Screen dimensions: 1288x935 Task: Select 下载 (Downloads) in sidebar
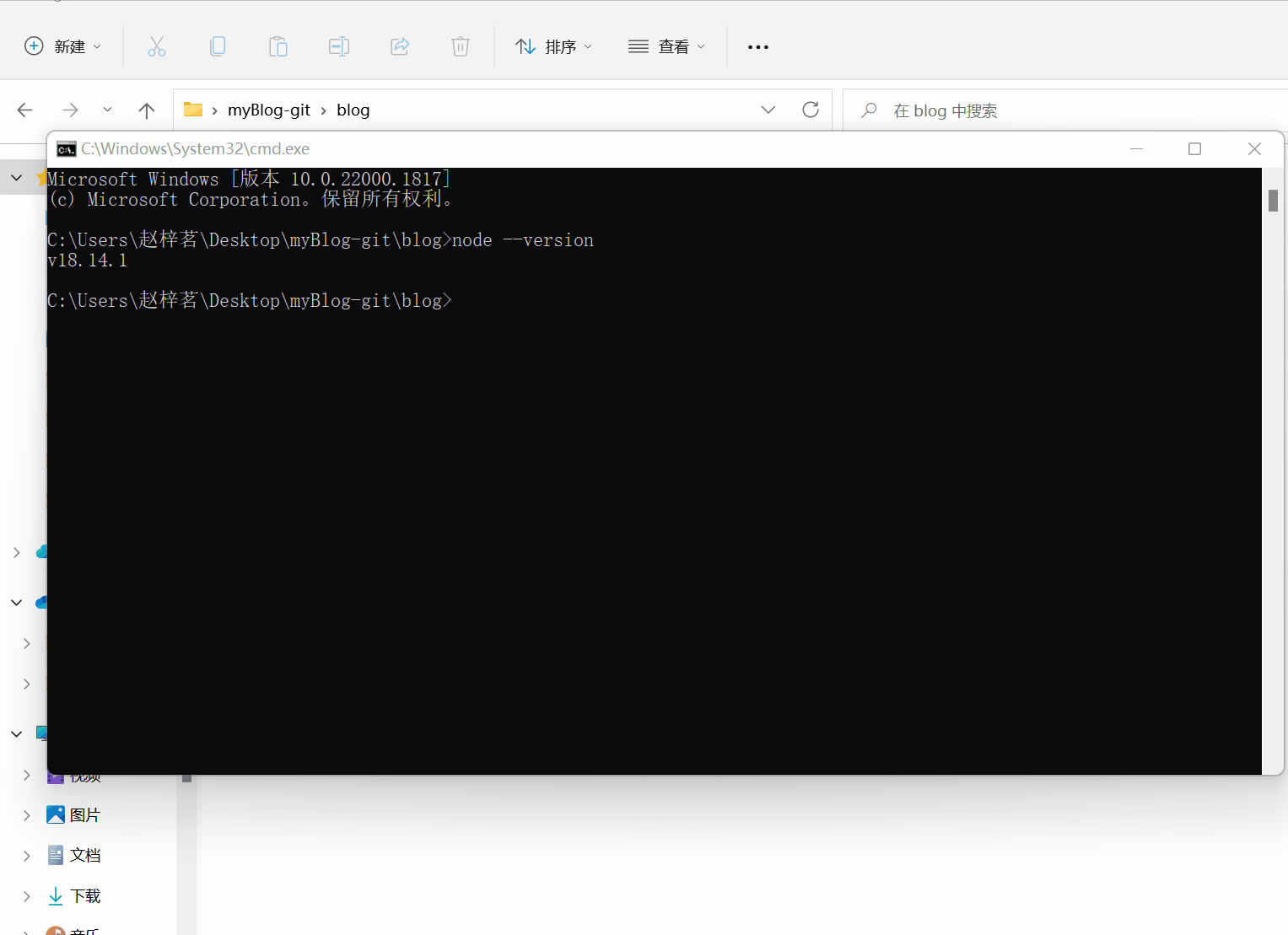pos(84,896)
